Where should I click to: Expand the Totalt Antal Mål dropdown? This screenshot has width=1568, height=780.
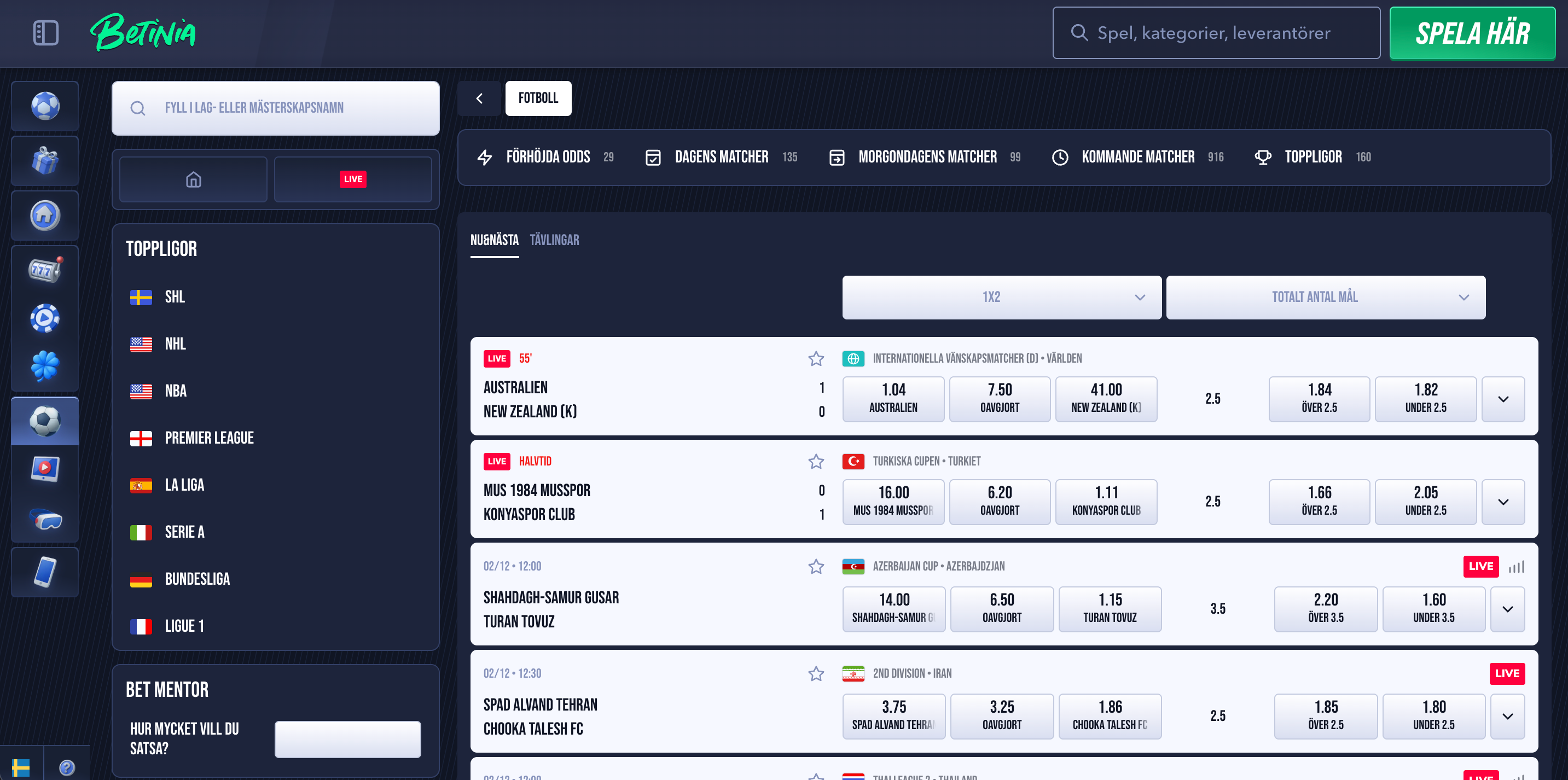coord(1326,298)
